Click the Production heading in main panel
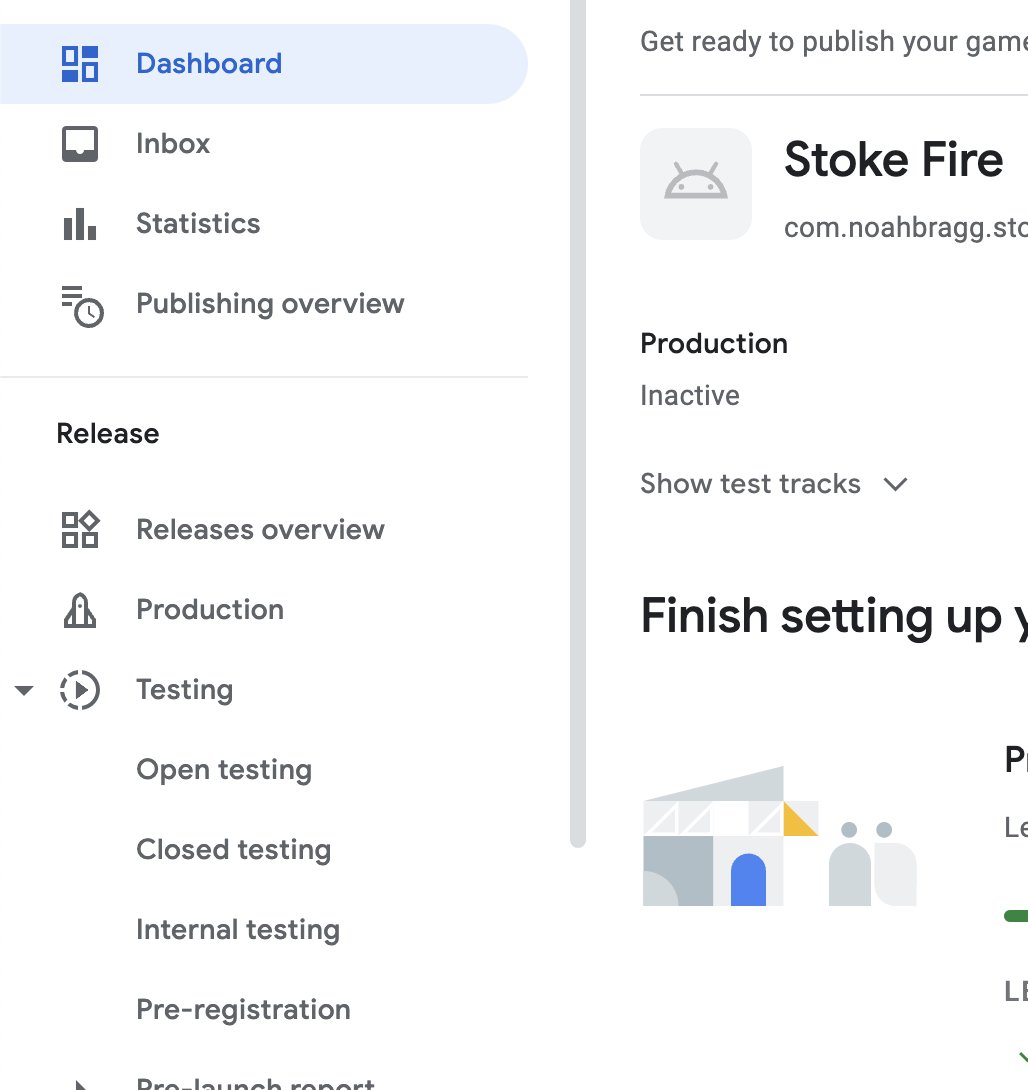This screenshot has width=1028, height=1090. [714, 343]
